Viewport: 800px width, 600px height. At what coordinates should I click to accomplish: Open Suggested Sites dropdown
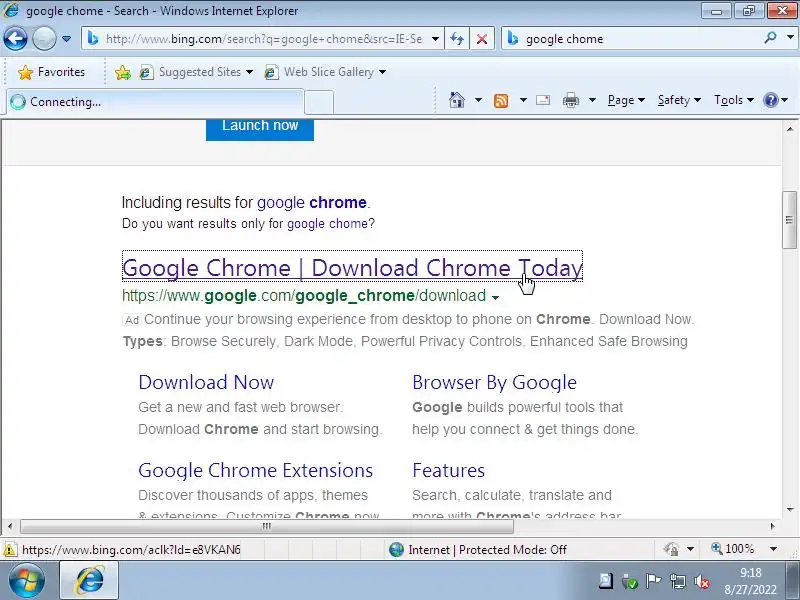[x=196, y=72]
